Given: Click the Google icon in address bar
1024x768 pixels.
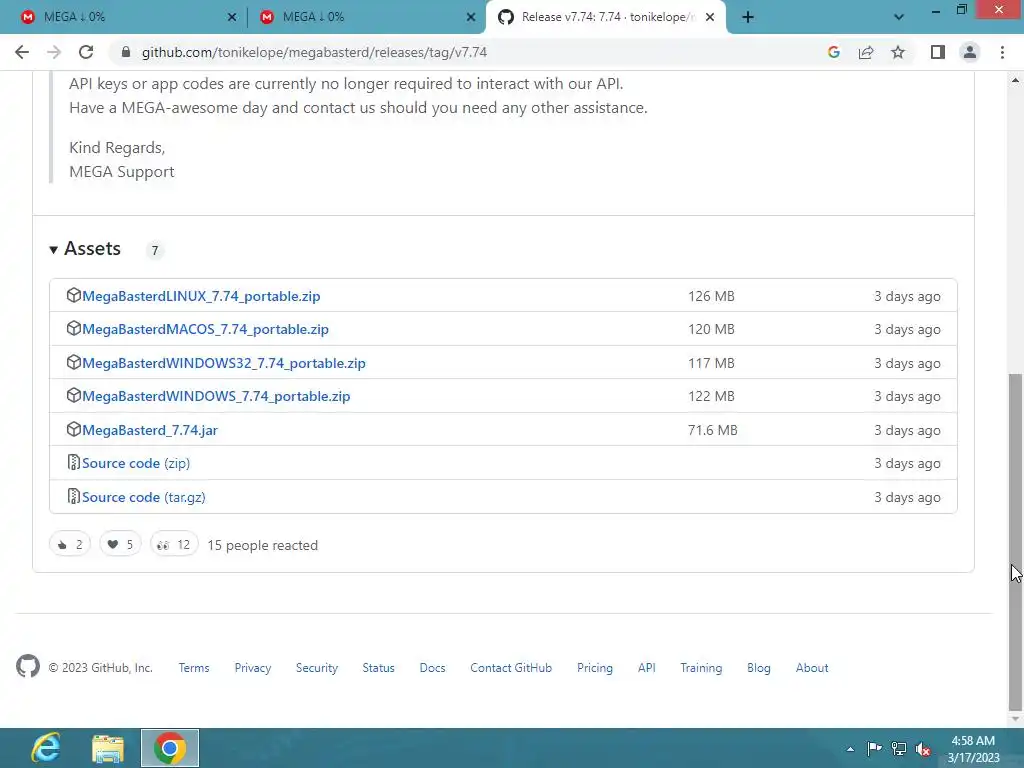Looking at the screenshot, I should pos(833,52).
